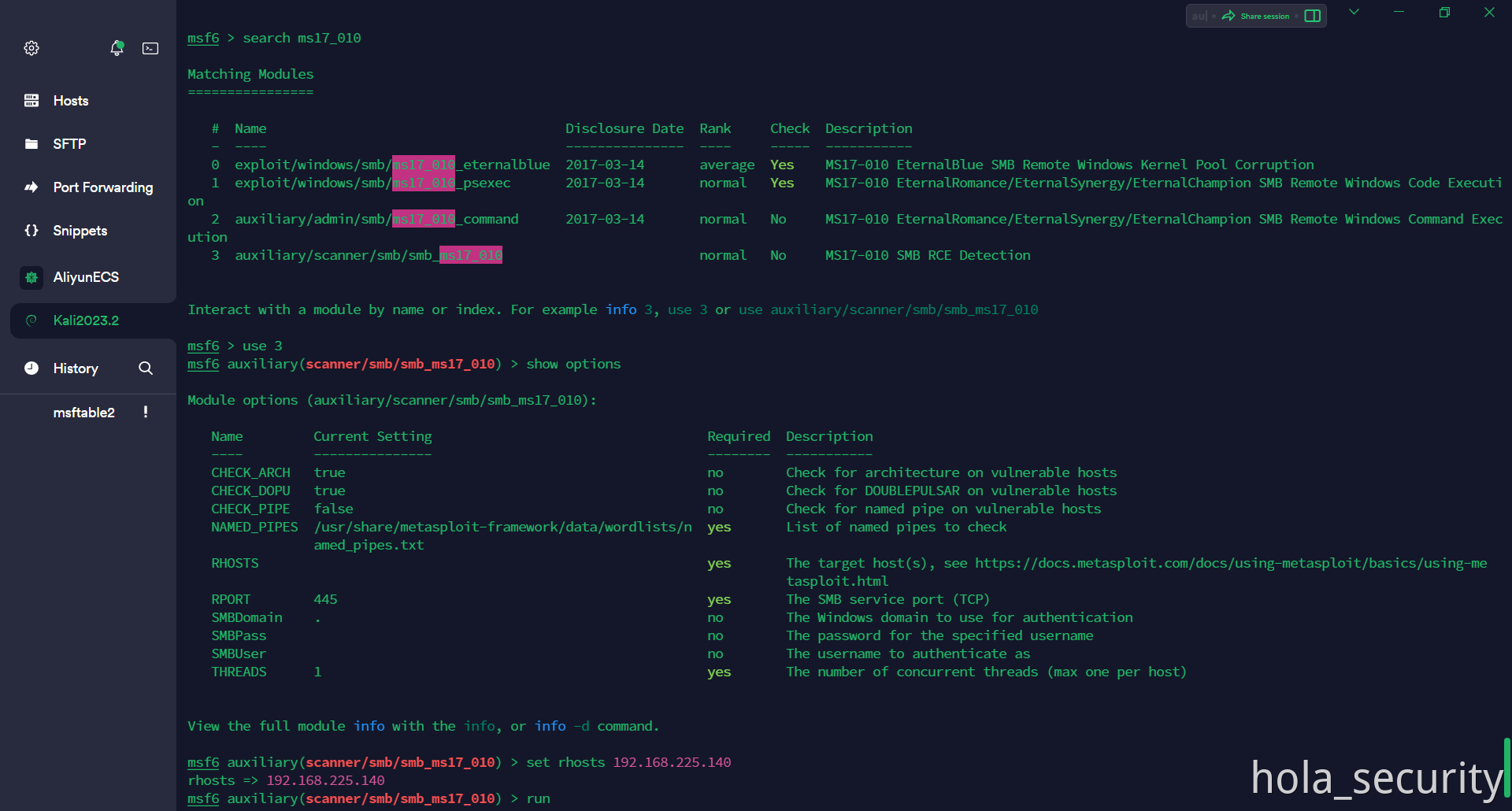The width and height of the screenshot is (1512, 811).
Task: Switch to the Kali2023.2 session tab
Action: click(86, 320)
